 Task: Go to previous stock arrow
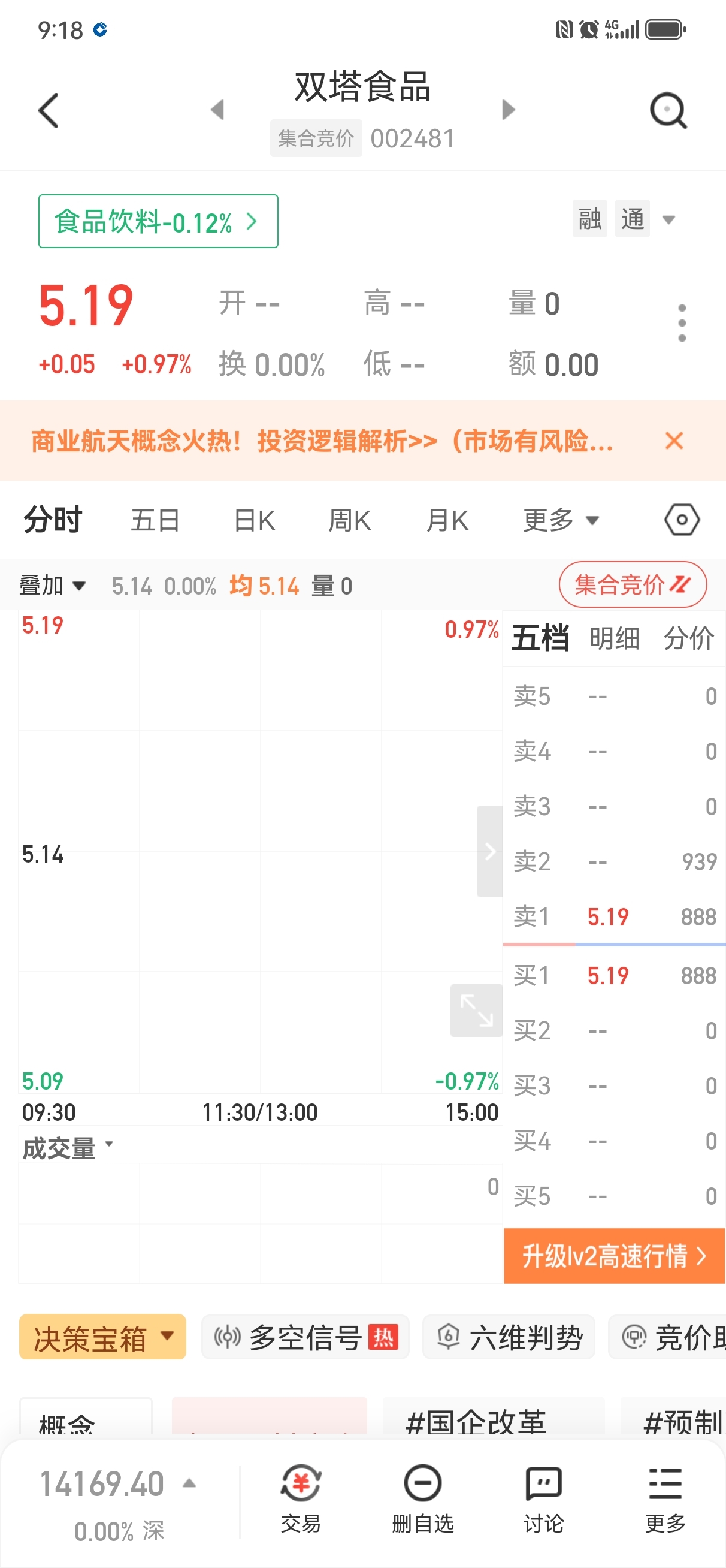point(217,110)
